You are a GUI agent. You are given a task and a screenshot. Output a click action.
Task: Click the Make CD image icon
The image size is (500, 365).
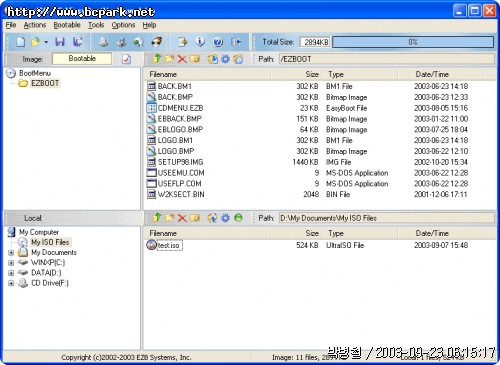[x=103, y=42]
